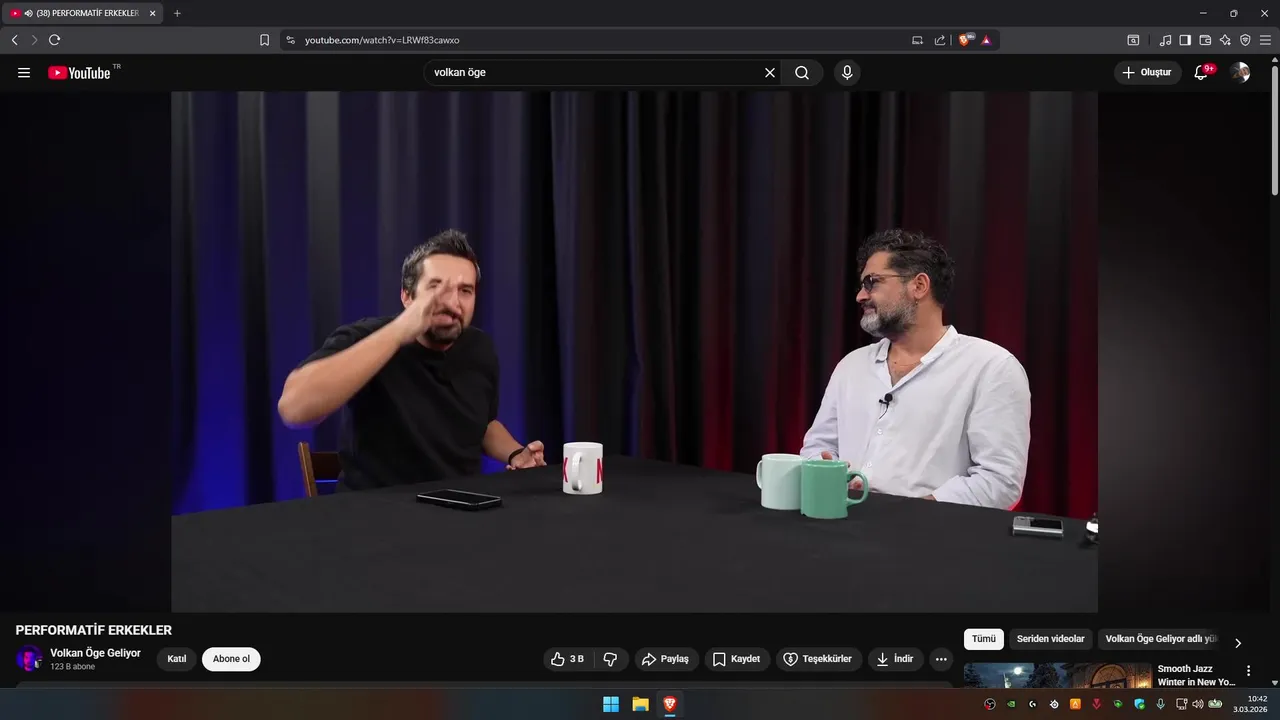Open the Brave Shields lion icon
1280x720 pixels.
(965, 40)
